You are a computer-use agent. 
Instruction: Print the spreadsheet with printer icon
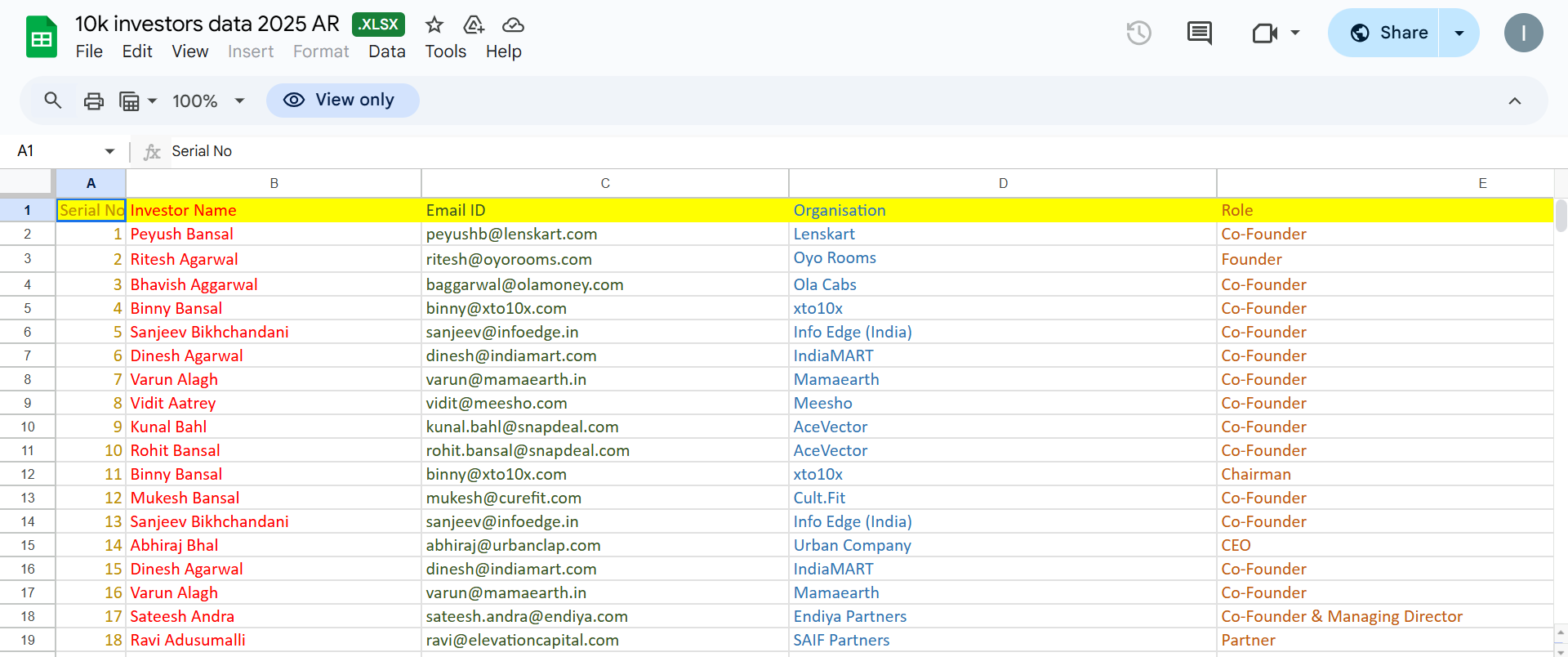point(94,101)
